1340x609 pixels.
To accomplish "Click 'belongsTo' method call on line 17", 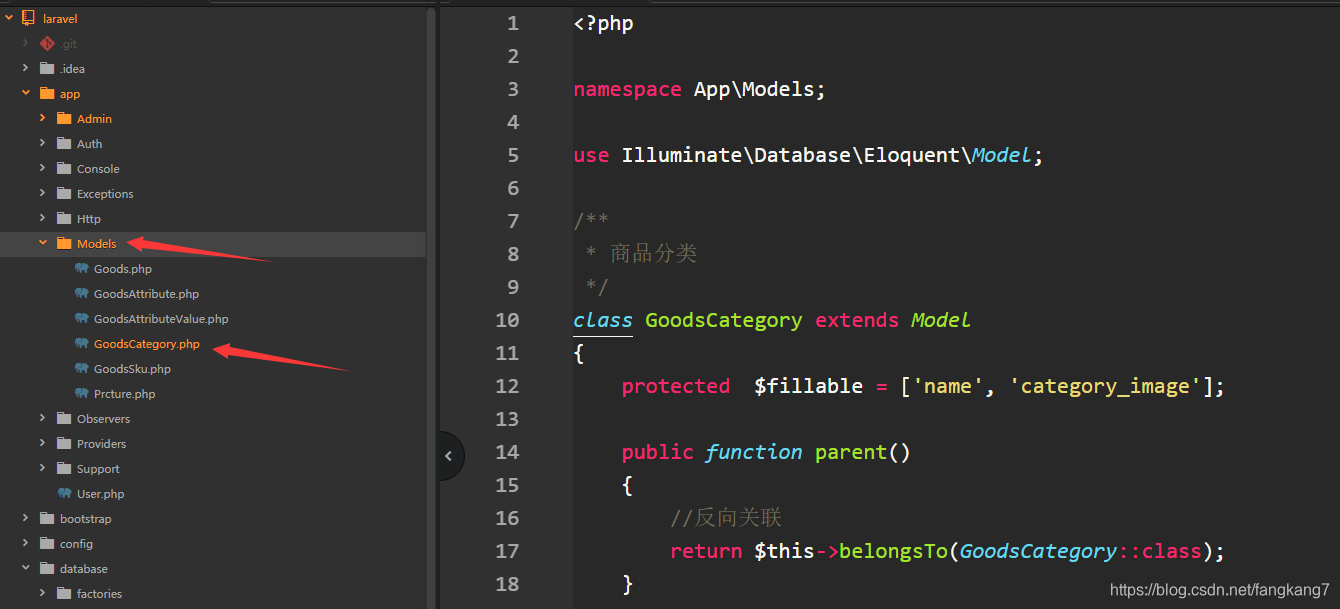I will pyautogui.click(x=893, y=551).
